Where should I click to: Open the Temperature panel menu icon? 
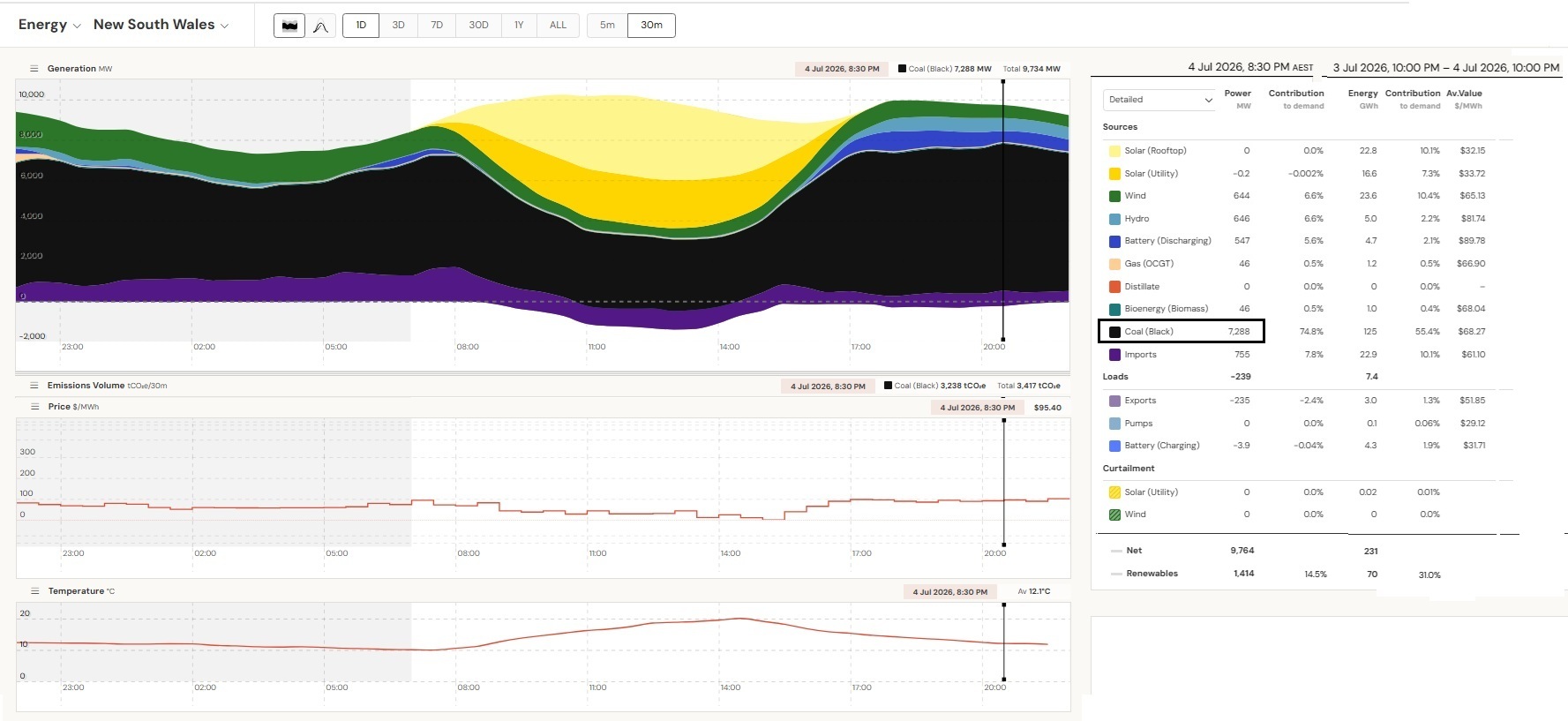35,591
